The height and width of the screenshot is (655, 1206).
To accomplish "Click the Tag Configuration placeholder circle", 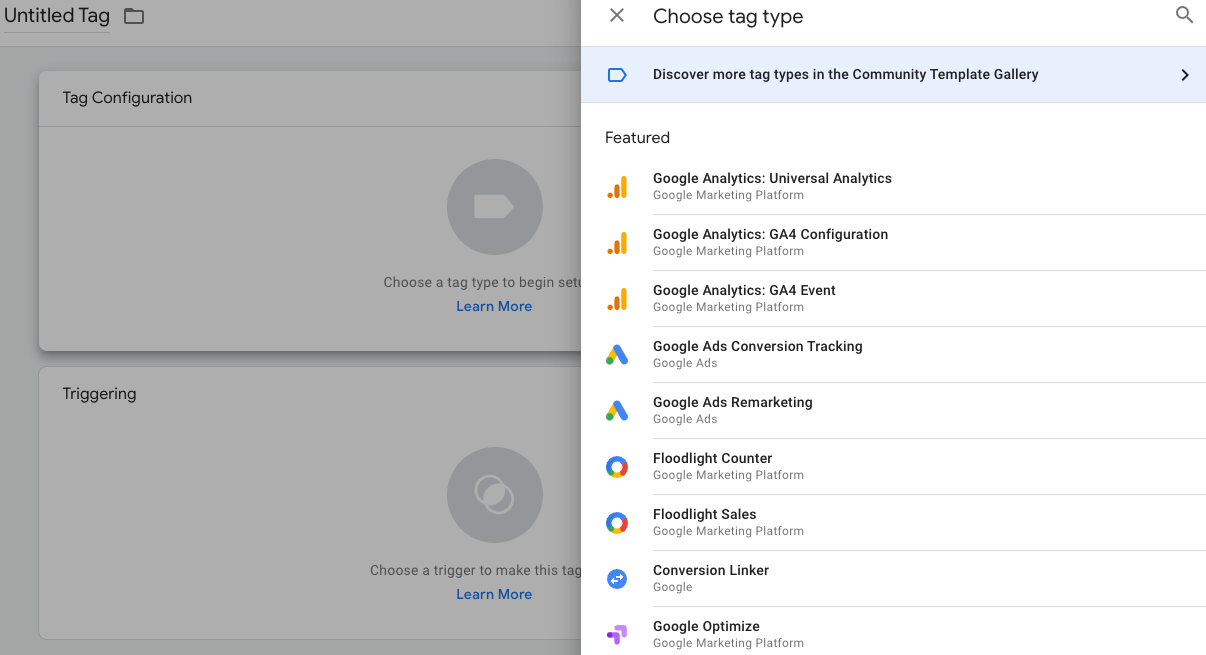I will [x=494, y=207].
